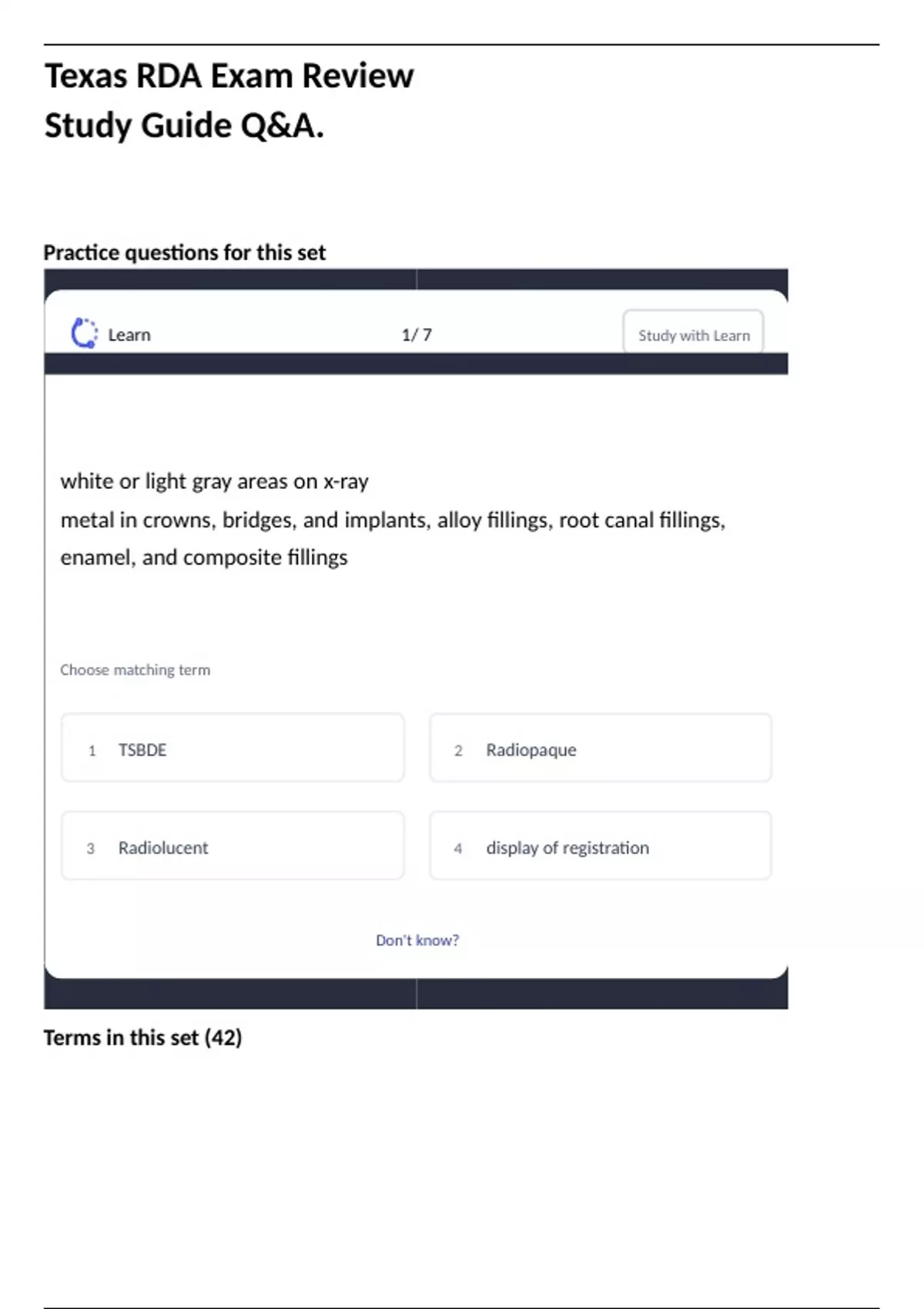The image size is (924, 1309).
Task: Click the white or light gray areas line
Action: tap(215, 481)
